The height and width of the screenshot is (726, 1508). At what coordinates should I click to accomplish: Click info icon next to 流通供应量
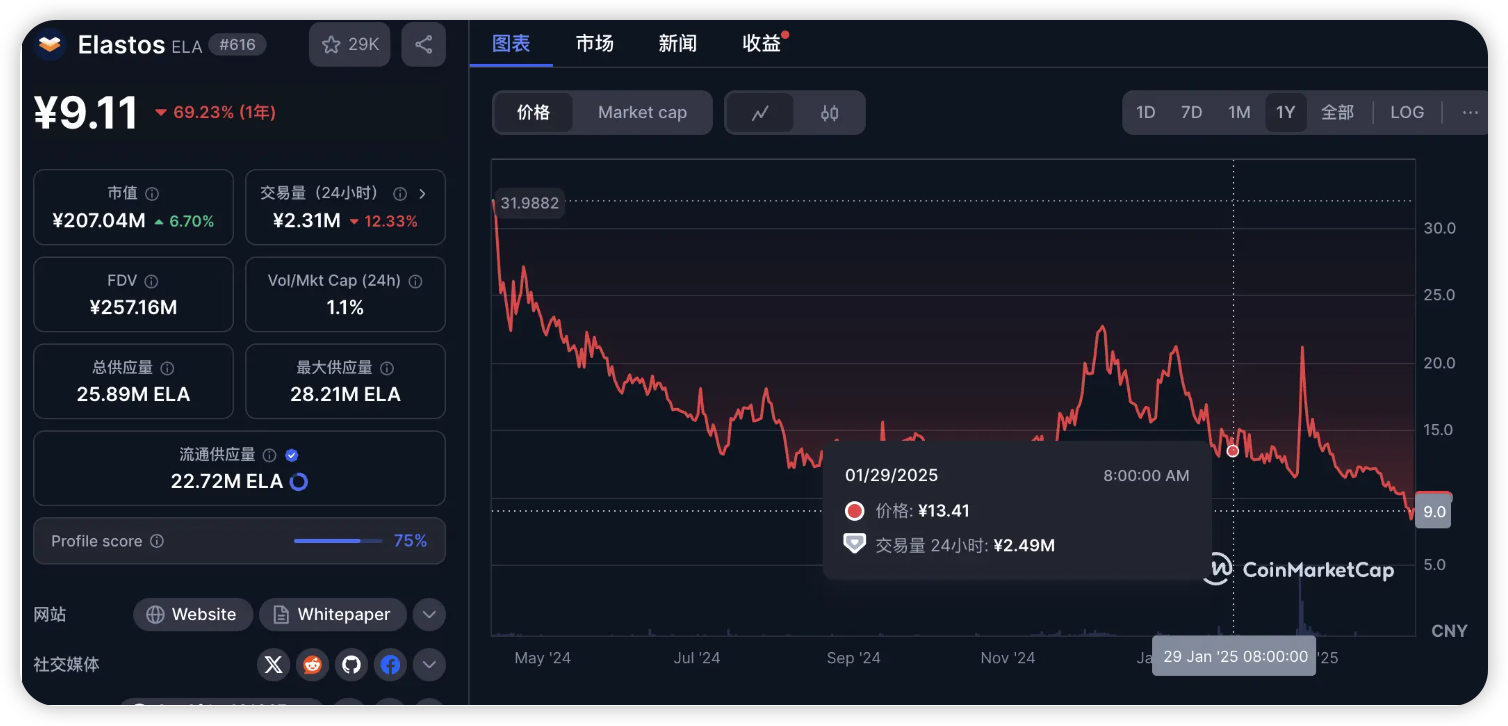[x=270, y=455]
